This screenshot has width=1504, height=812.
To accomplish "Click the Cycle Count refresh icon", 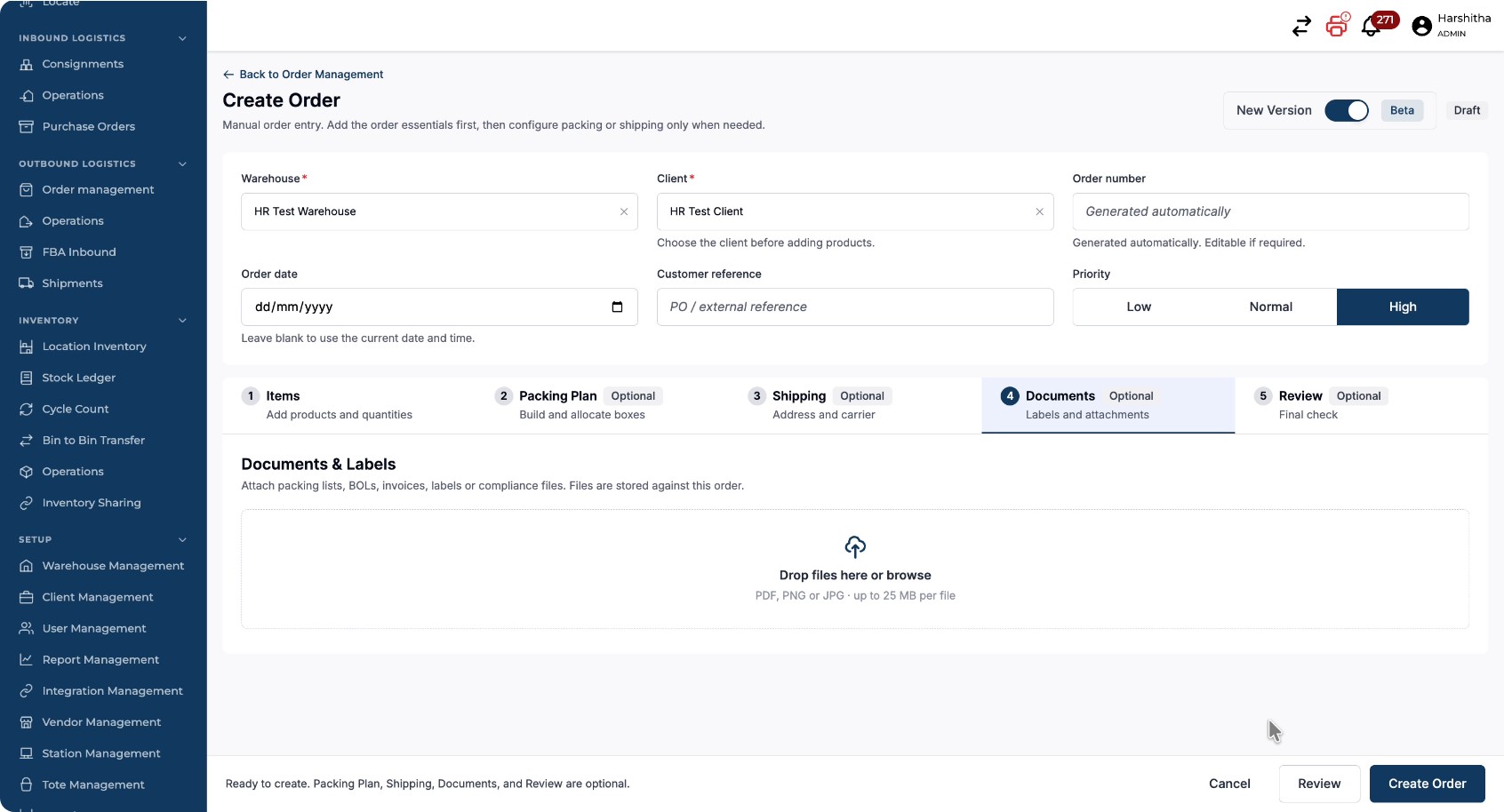I will (27, 409).
